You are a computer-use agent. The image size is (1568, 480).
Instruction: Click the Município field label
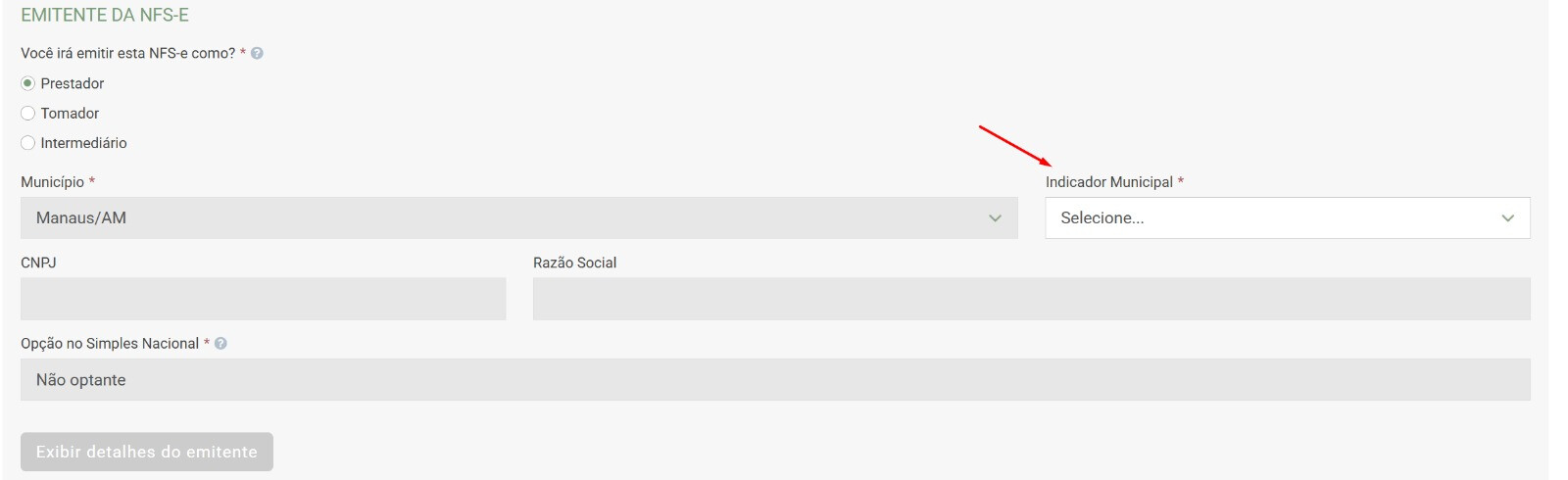pyautogui.click(x=52, y=182)
